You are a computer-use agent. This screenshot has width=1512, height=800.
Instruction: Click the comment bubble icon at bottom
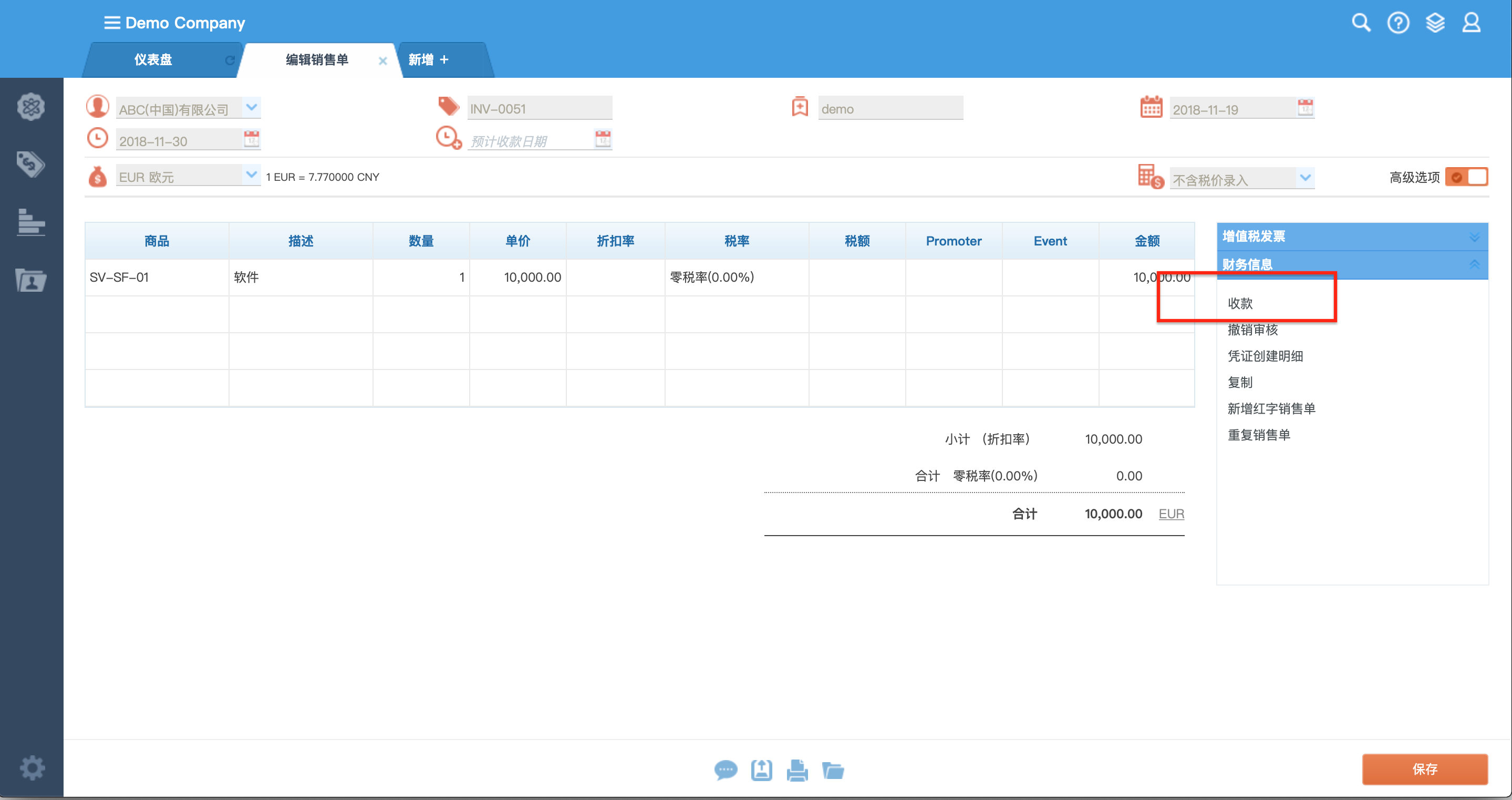pos(726,770)
